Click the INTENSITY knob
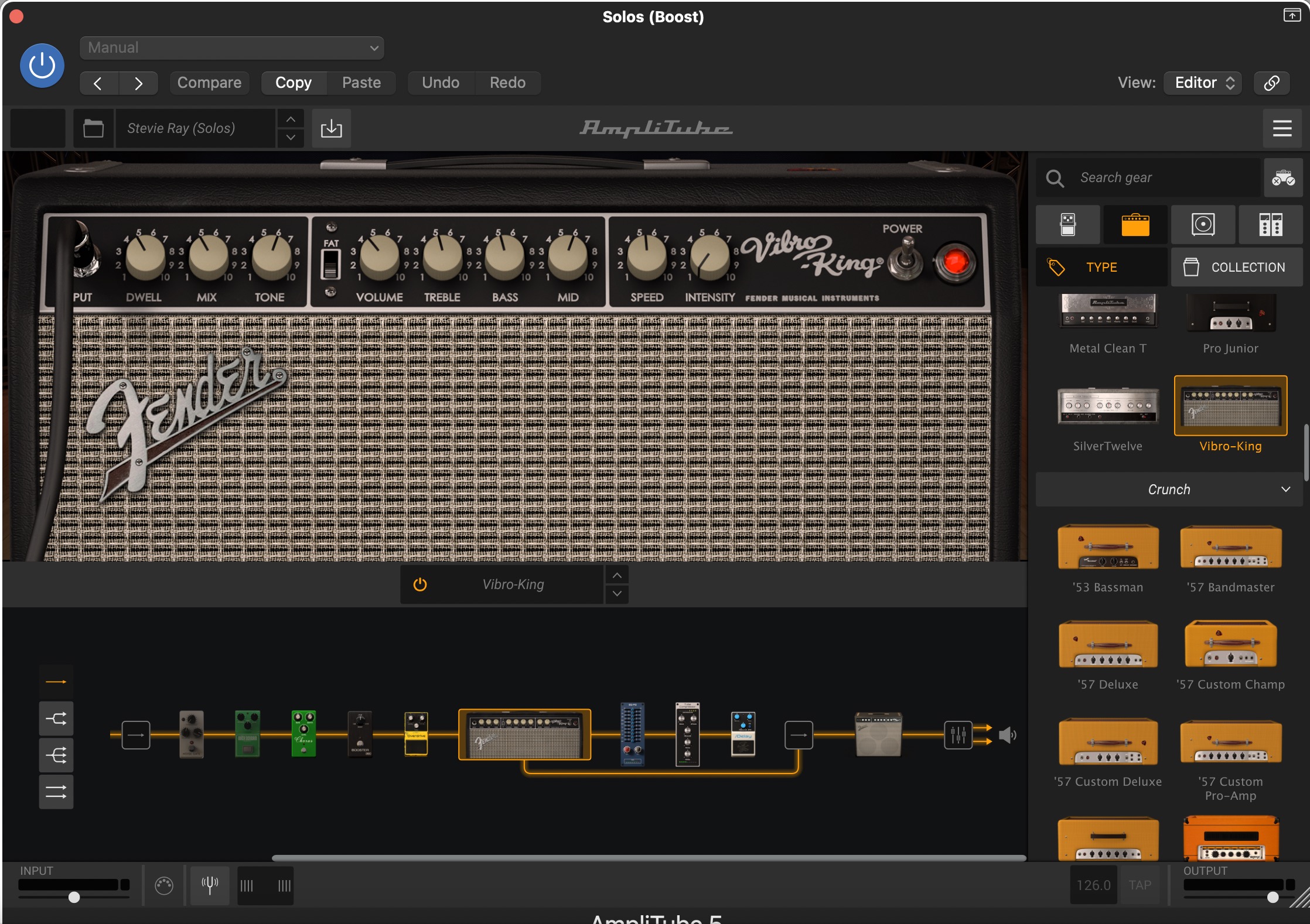Viewport: 1310px width, 924px height. click(x=709, y=256)
